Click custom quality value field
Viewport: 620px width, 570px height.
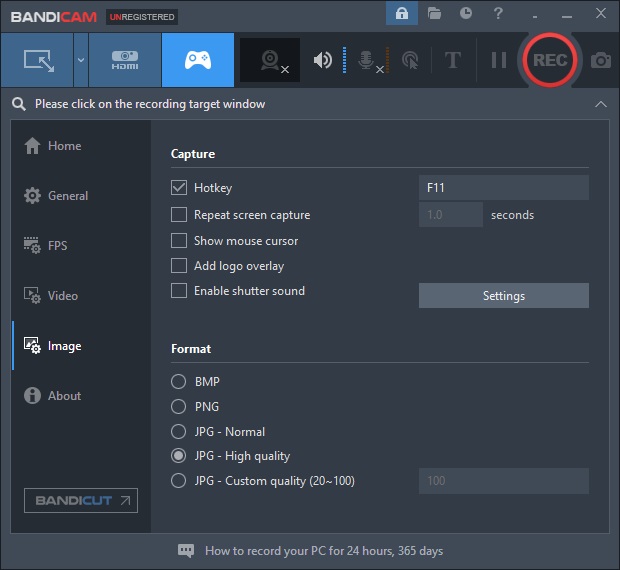(504, 481)
